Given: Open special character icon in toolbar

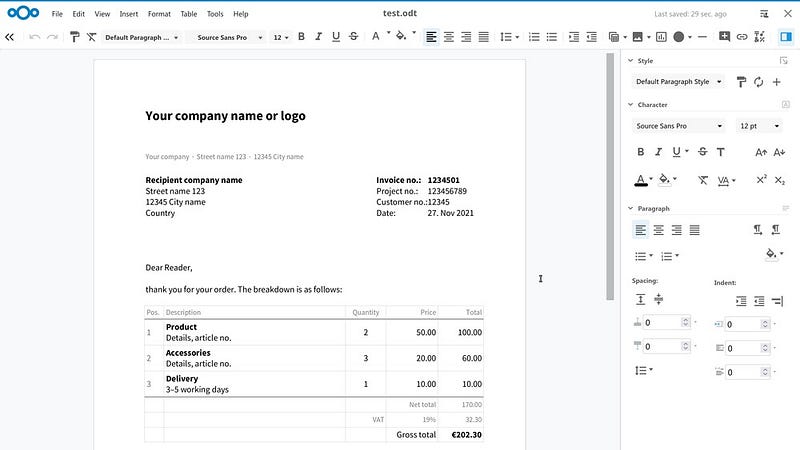Looking at the screenshot, I should (760, 37).
